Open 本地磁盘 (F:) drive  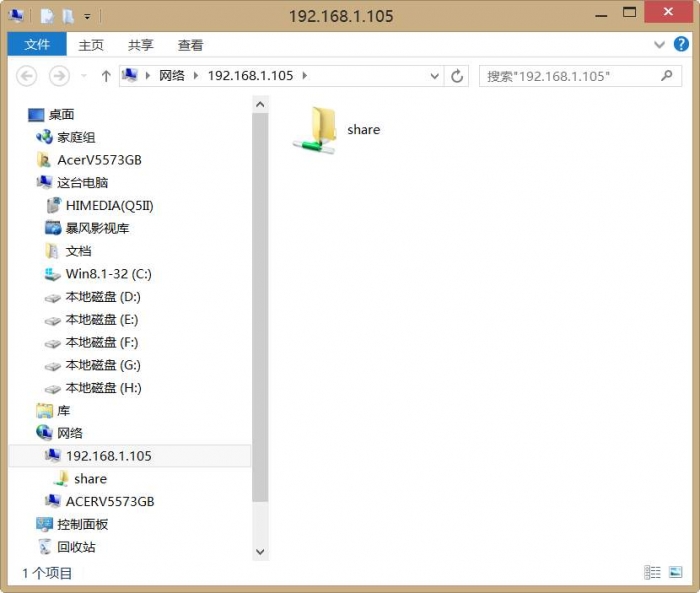[92, 342]
